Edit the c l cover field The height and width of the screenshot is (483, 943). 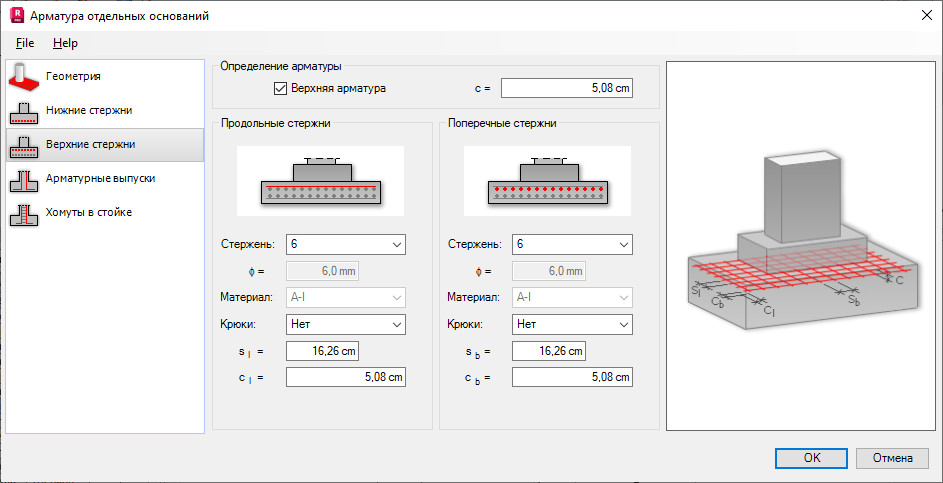coord(346,377)
